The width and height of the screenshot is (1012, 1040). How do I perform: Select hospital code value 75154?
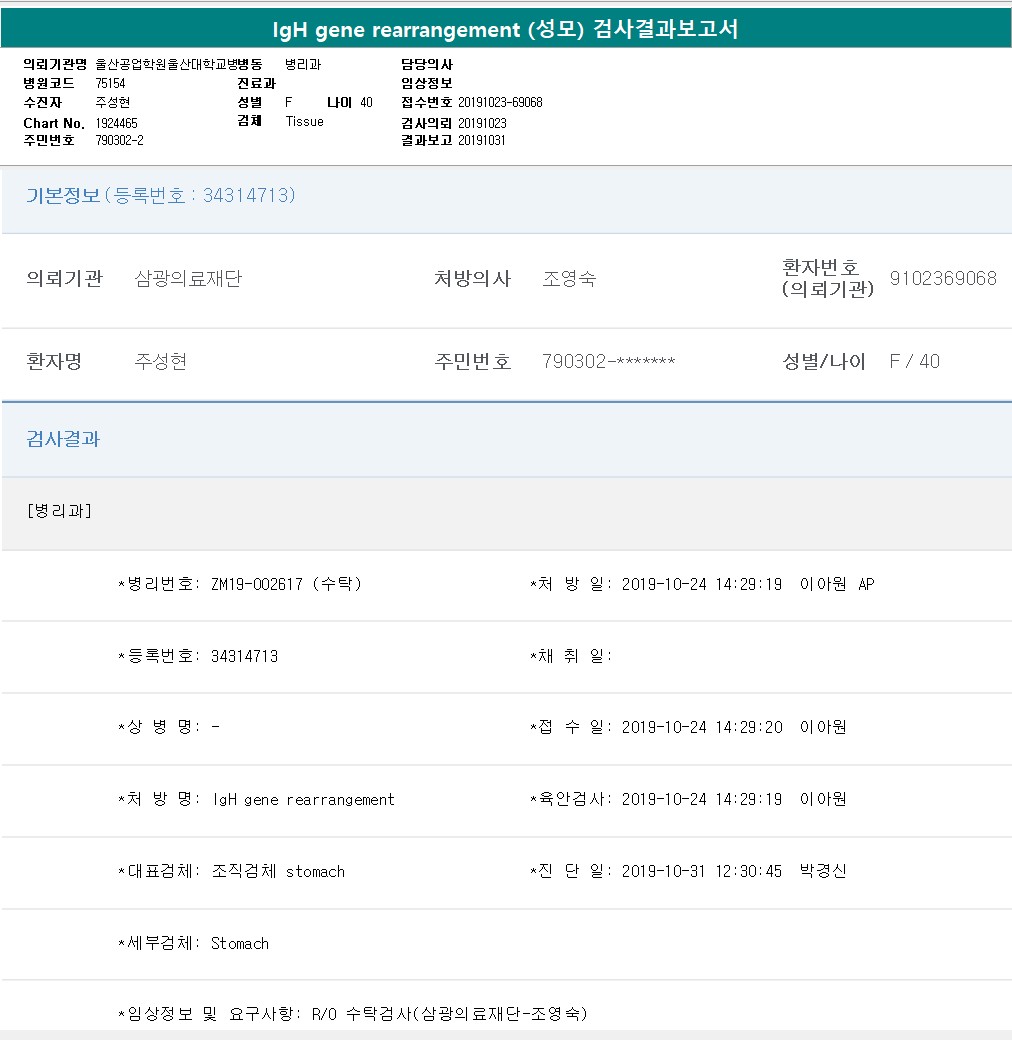(x=110, y=84)
